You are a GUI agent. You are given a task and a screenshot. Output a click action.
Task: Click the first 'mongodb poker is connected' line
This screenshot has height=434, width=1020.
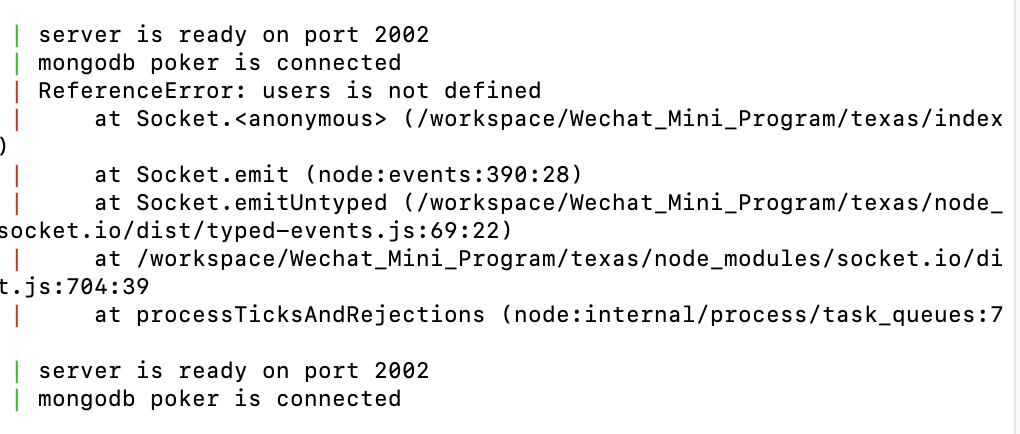point(220,62)
